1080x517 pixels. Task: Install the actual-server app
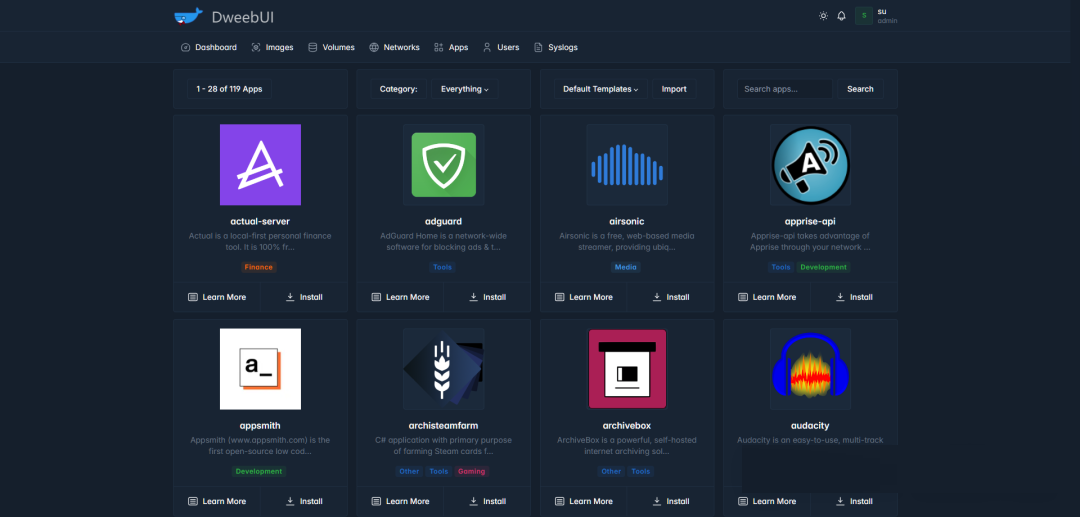pos(304,297)
